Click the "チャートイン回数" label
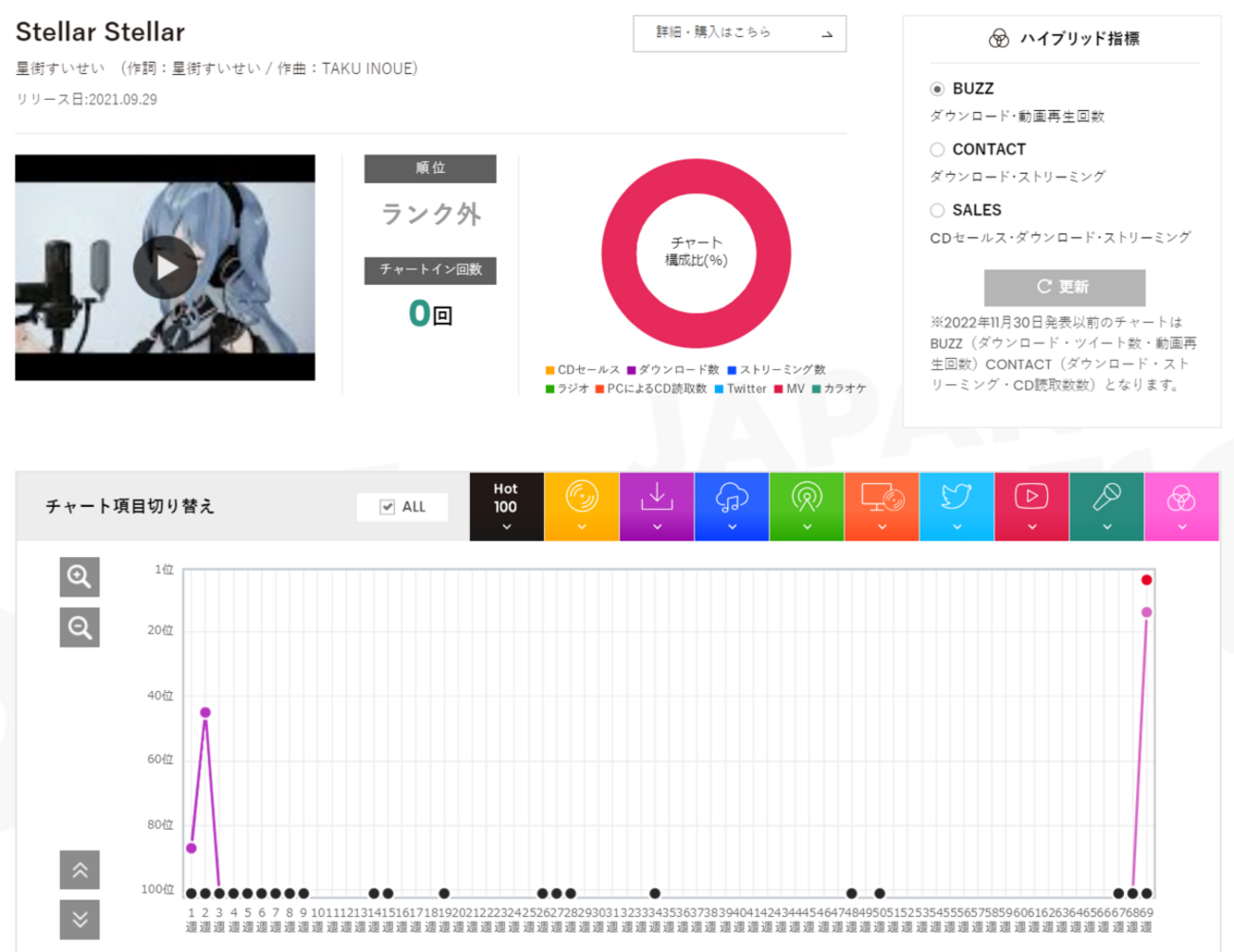The image size is (1234, 952). 431,270
